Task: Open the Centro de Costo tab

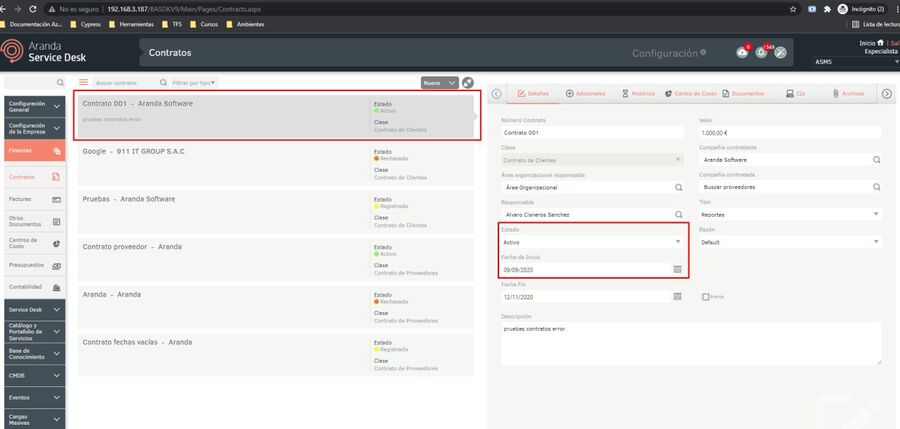Action: 691,93
